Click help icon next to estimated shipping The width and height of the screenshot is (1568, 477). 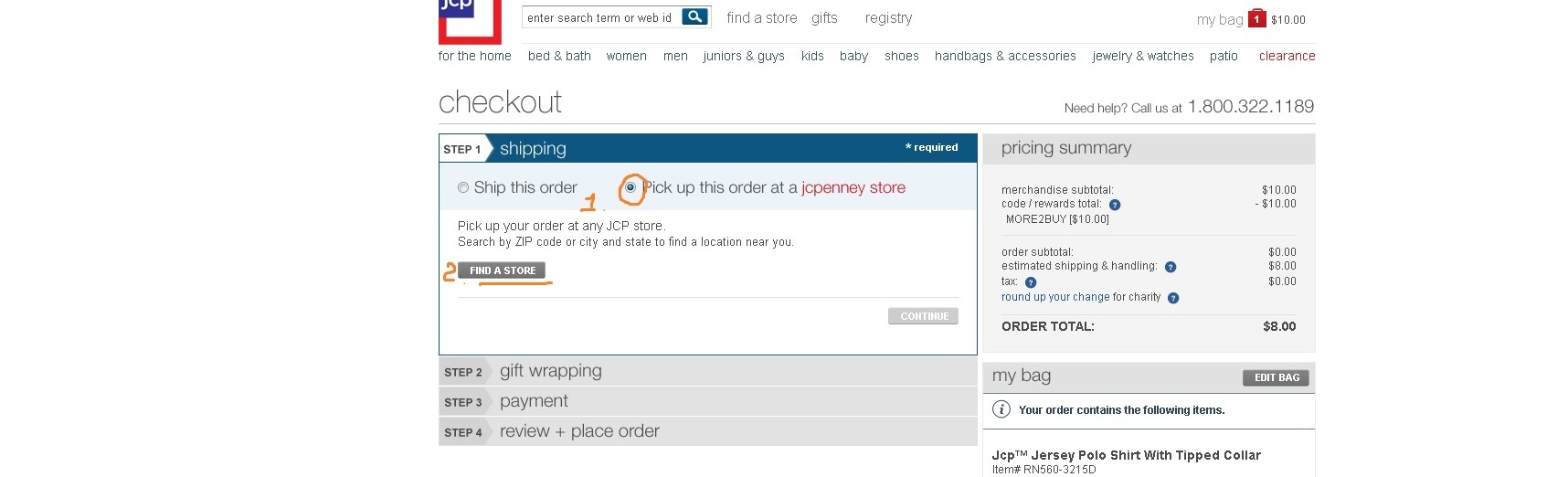click(x=1171, y=267)
